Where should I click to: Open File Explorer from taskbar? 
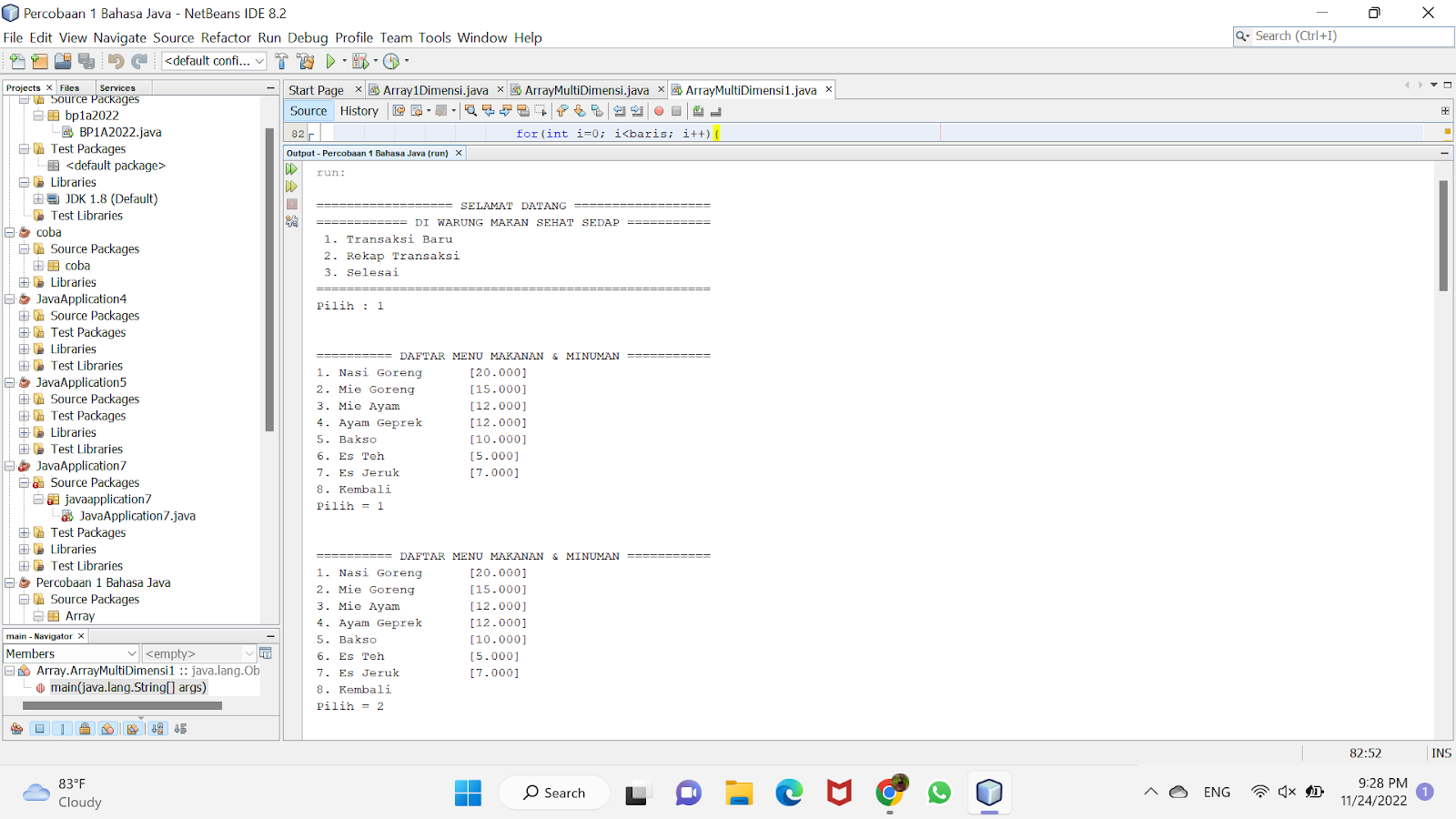click(739, 794)
